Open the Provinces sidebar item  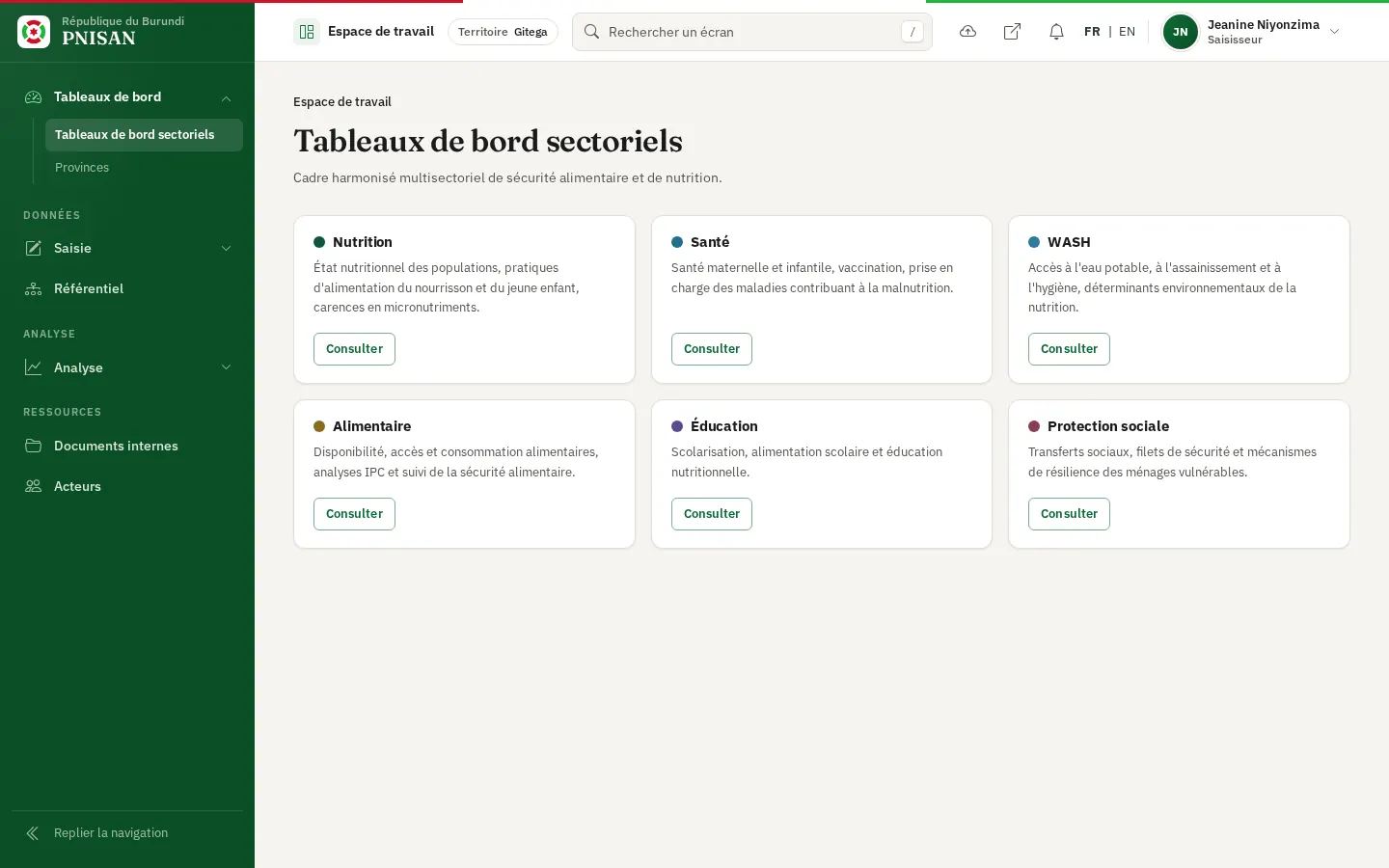[x=144, y=168]
